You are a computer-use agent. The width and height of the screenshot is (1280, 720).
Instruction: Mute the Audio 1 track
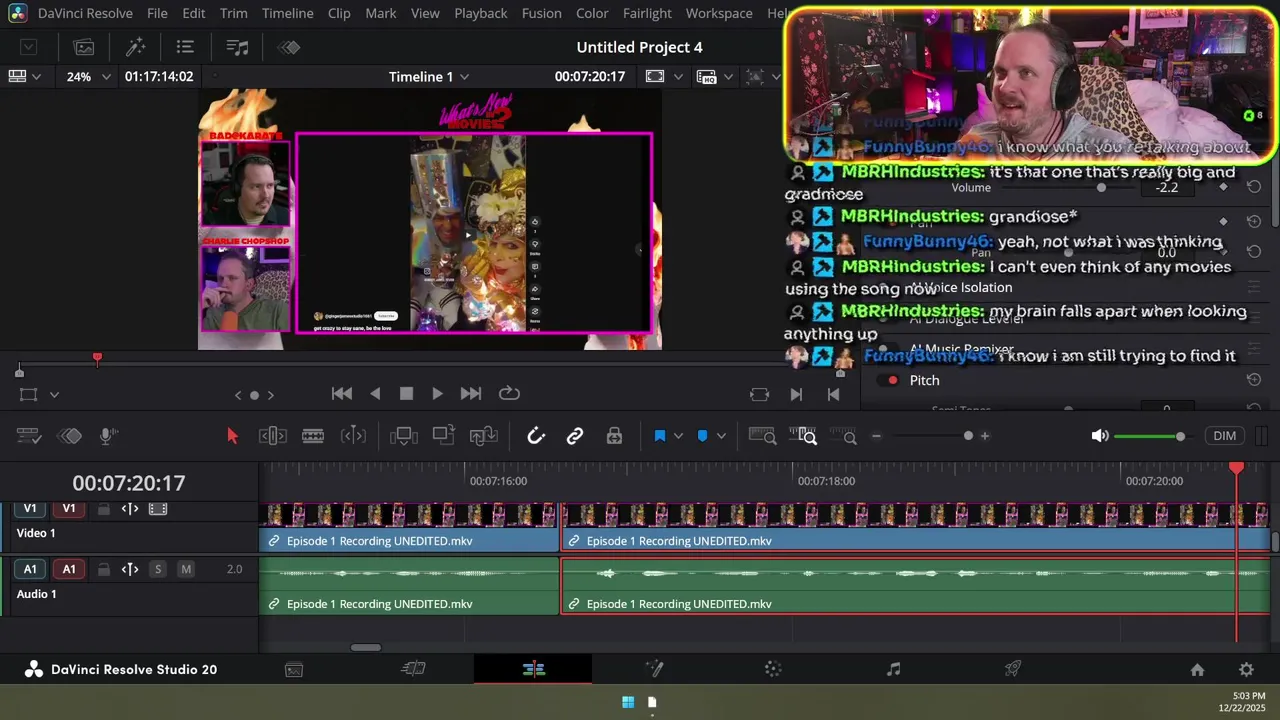[x=185, y=569]
